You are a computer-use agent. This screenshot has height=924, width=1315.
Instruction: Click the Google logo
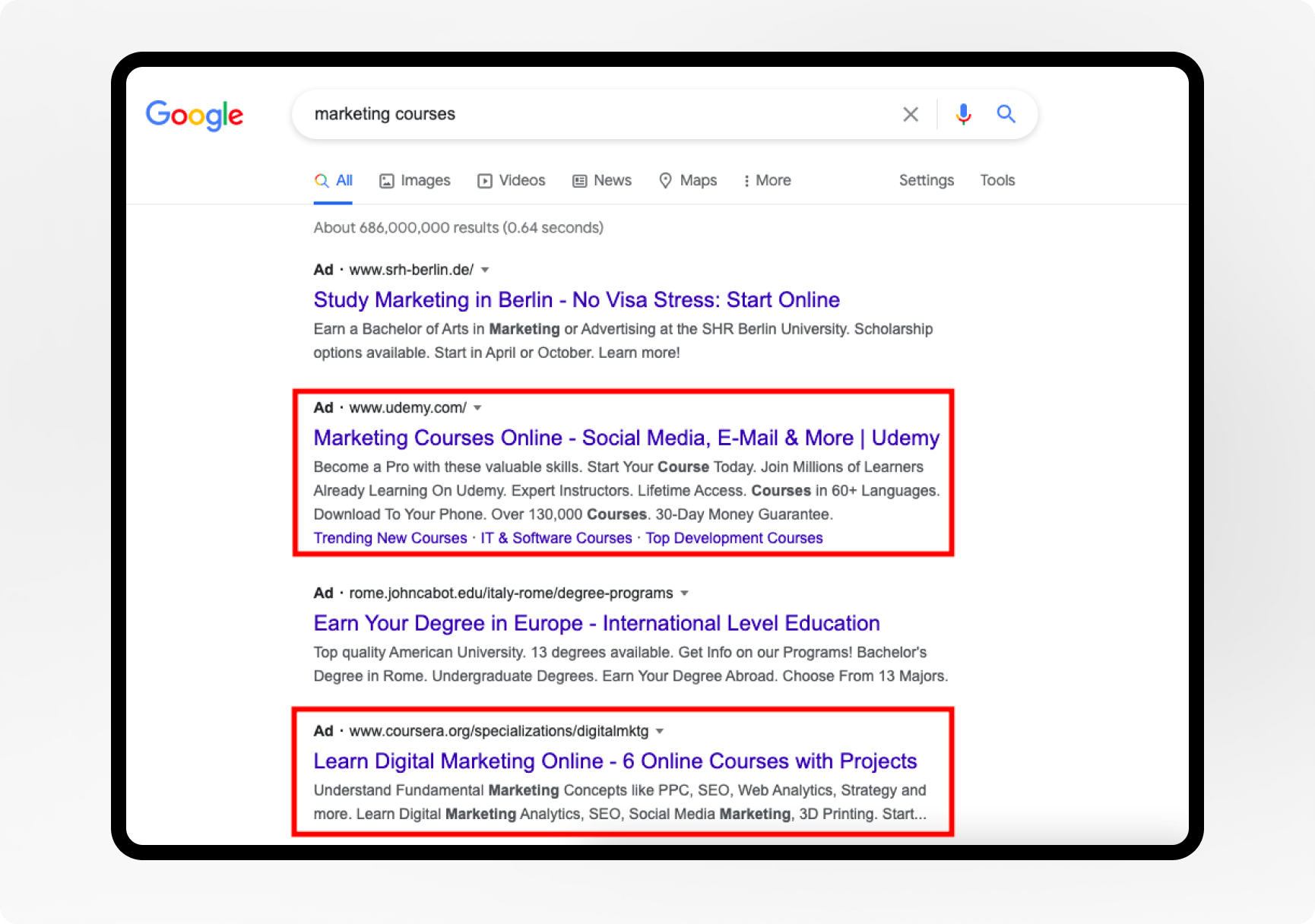tap(195, 115)
